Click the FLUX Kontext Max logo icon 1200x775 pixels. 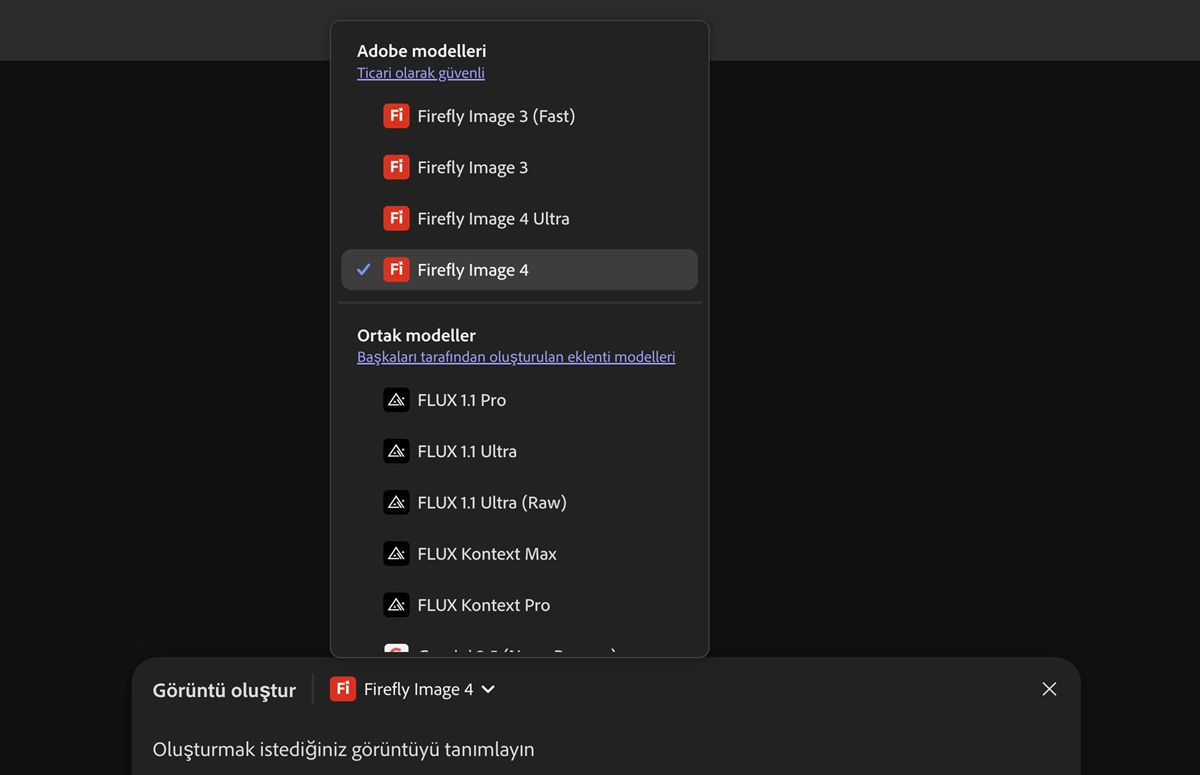click(x=396, y=553)
